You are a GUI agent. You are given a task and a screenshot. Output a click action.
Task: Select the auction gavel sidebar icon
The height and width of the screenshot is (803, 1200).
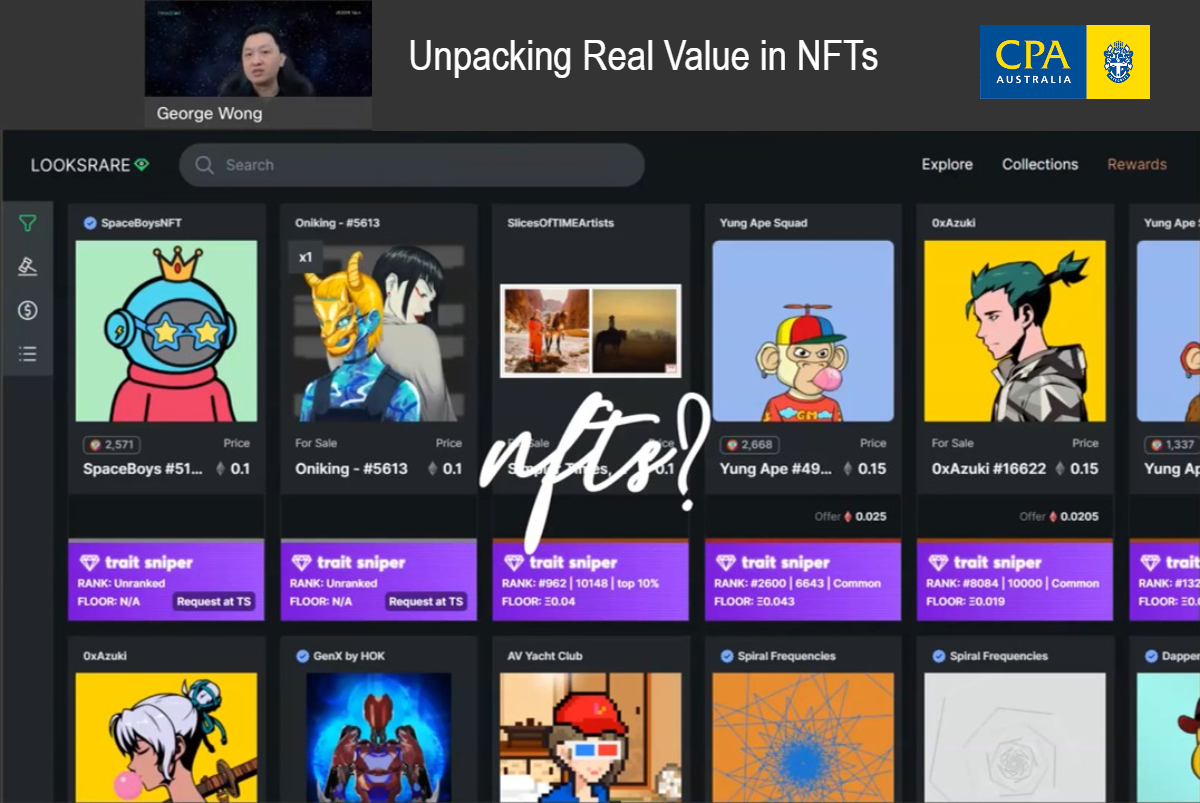point(27,267)
